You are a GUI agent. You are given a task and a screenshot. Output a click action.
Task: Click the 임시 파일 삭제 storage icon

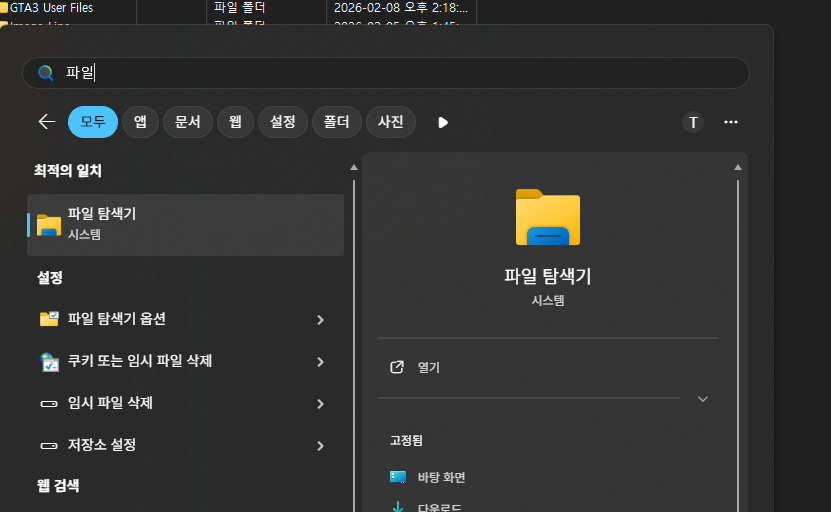tap(49, 404)
